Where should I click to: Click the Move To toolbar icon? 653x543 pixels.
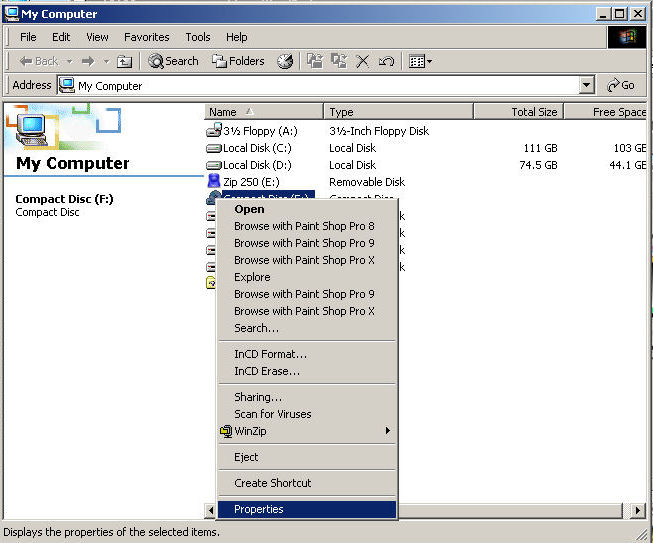[x=314, y=61]
